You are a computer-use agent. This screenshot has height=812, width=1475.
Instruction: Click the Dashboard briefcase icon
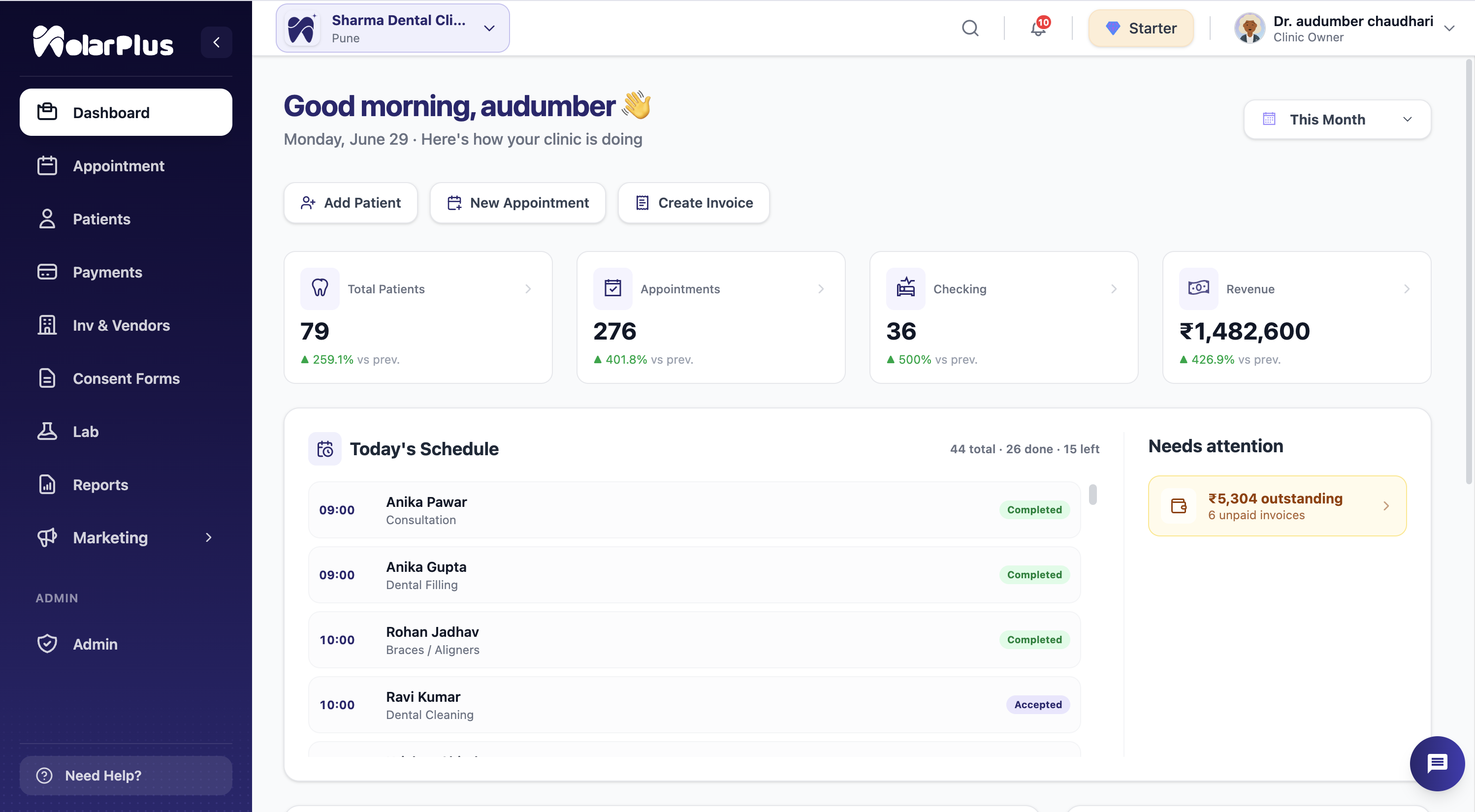point(47,112)
